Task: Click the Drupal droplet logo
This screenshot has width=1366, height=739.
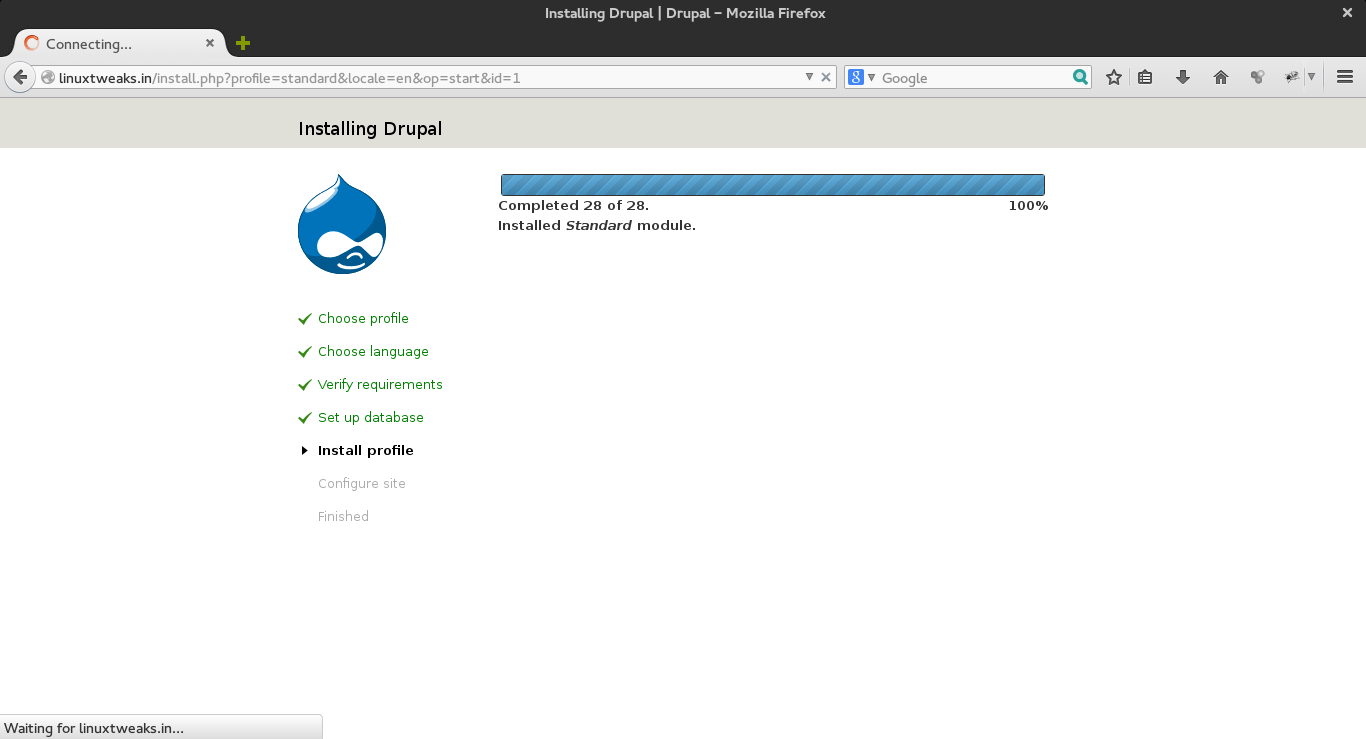Action: (341, 224)
